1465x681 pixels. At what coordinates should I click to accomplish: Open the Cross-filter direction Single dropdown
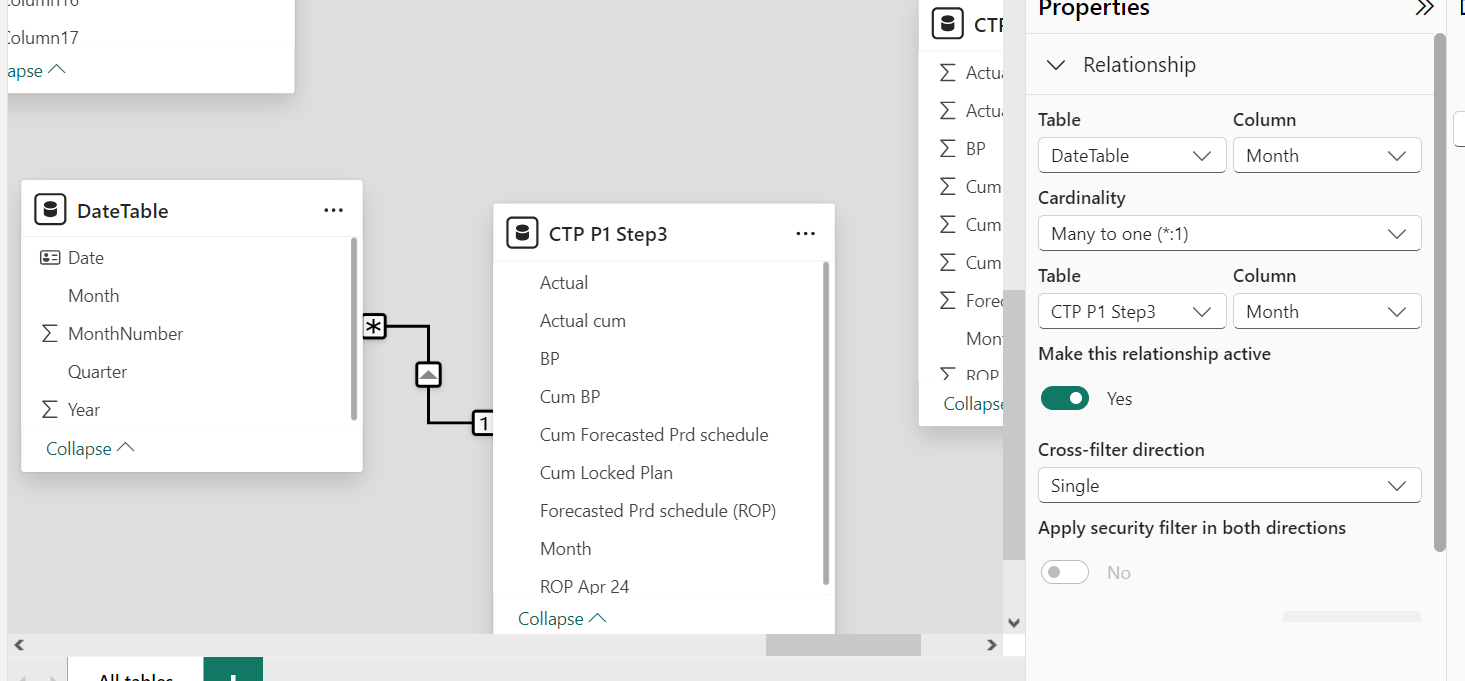(x=1230, y=486)
